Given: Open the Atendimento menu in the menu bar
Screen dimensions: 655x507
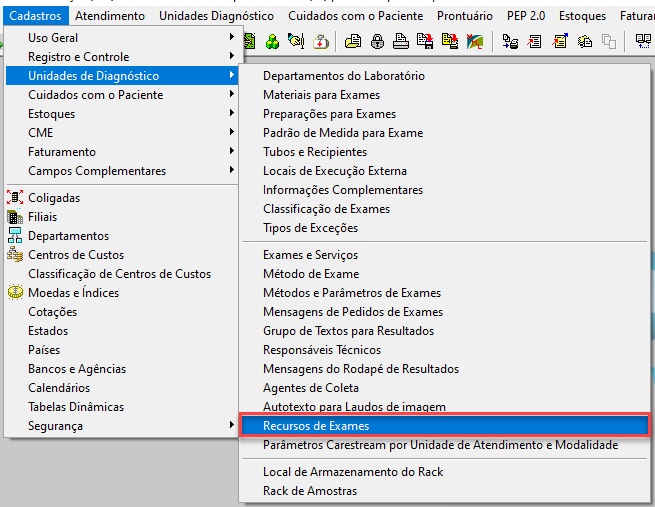Looking at the screenshot, I should click(110, 16).
